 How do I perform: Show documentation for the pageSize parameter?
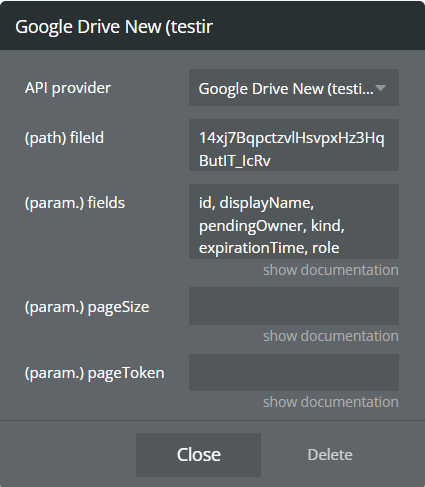coord(331,336)
